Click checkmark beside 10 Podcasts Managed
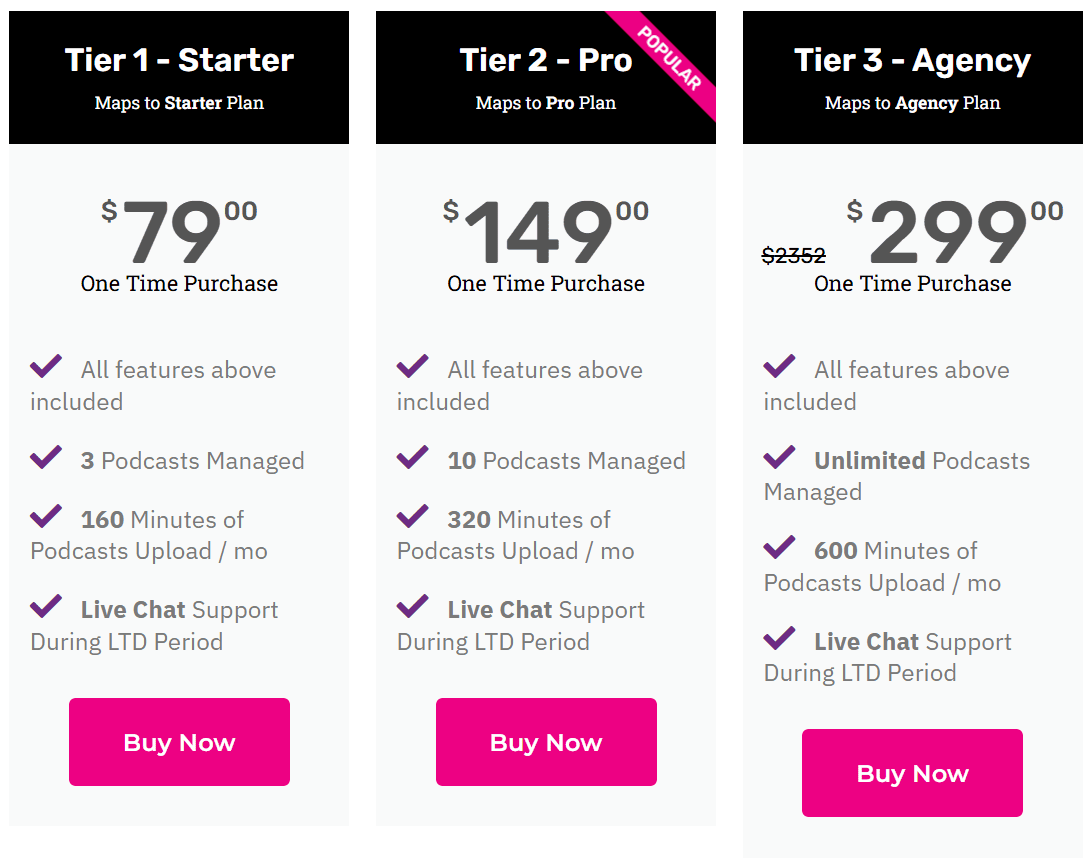 click(x=413, y=458)
